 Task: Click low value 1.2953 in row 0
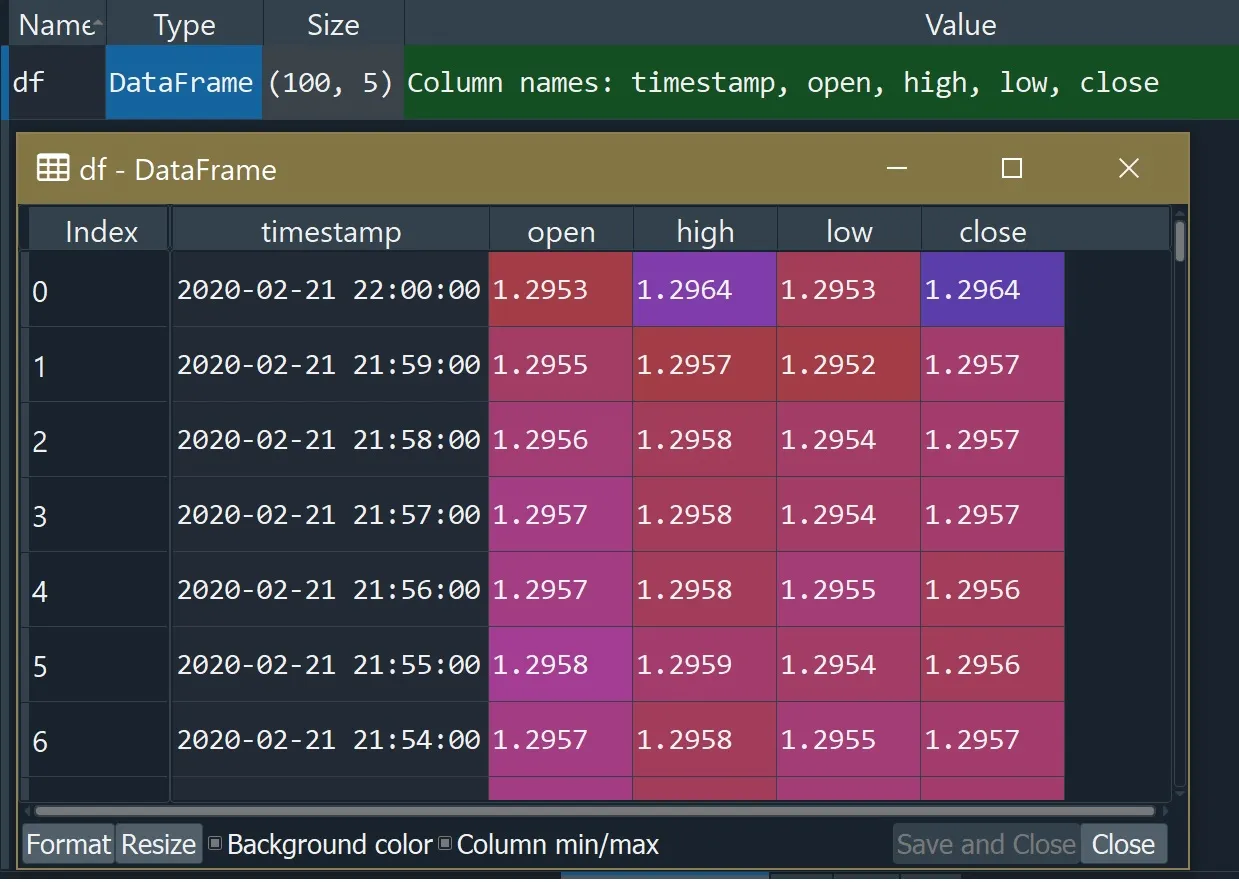(849, 290)
